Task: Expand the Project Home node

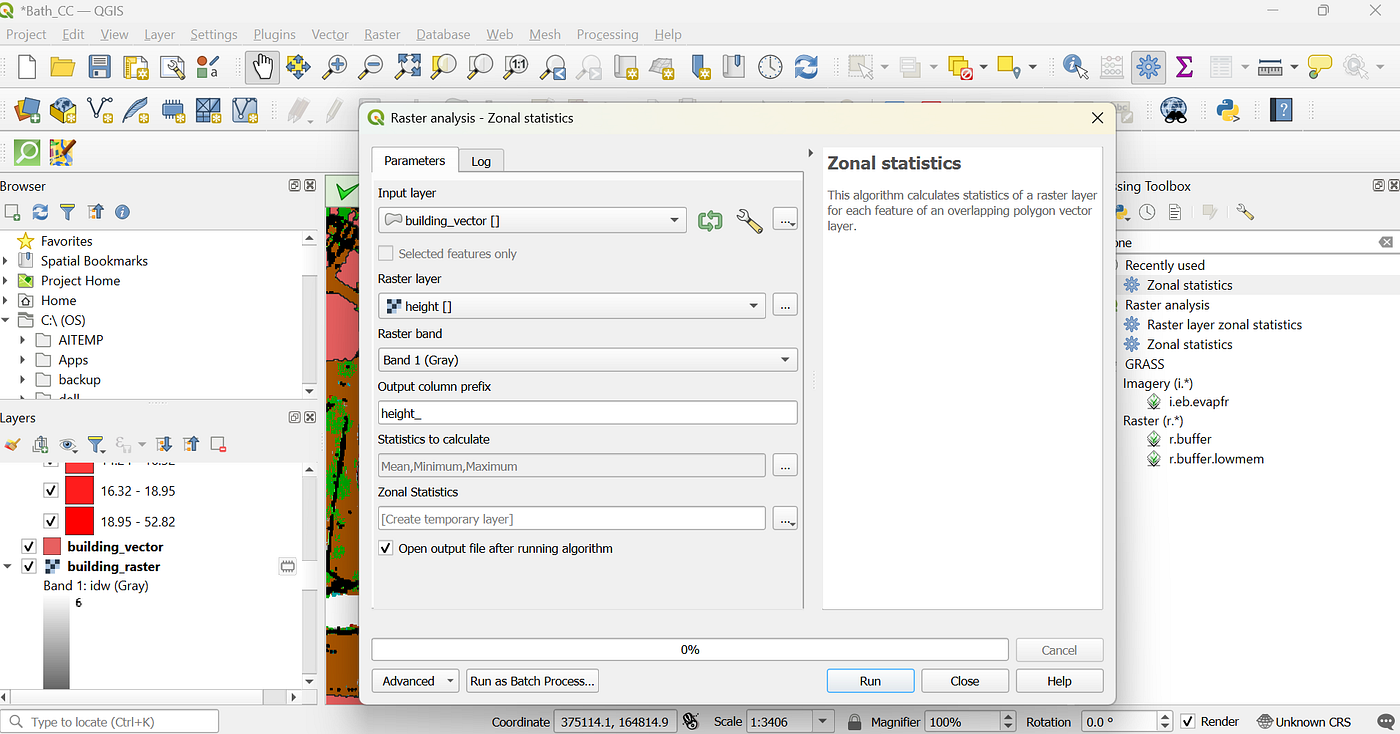Action: [7, 280]
